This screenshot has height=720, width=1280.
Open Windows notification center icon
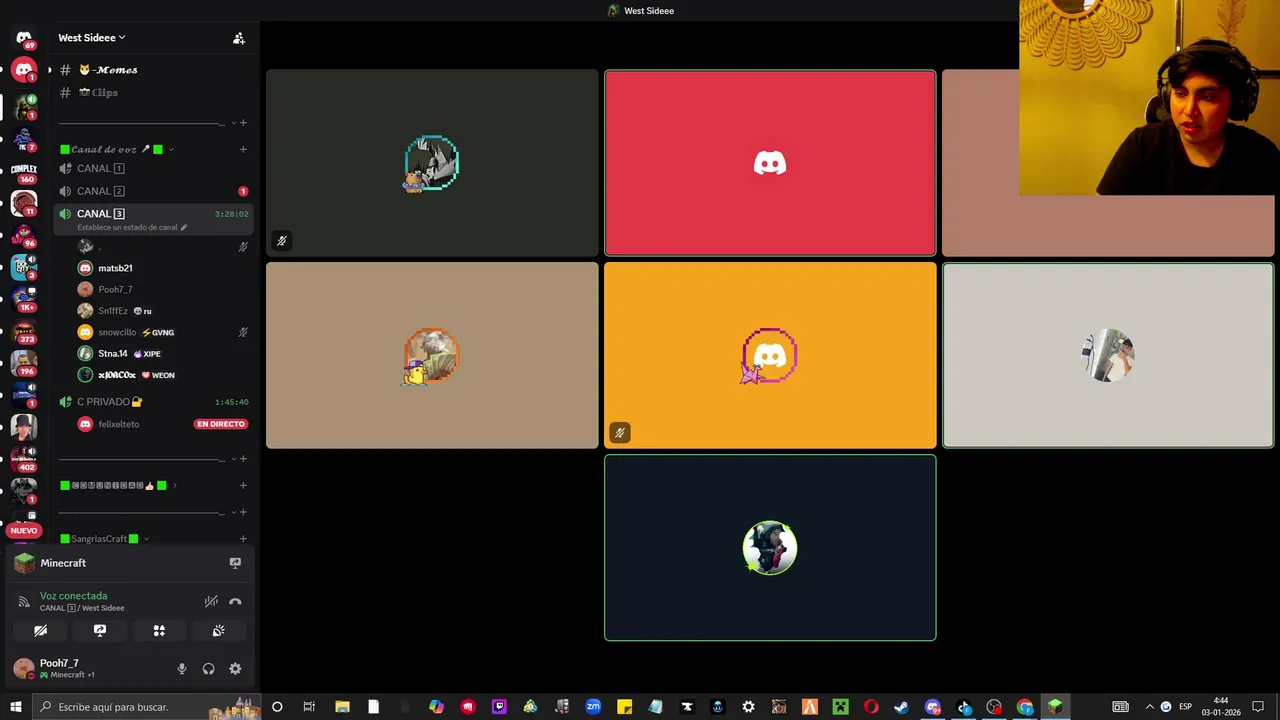point(1258,707)
